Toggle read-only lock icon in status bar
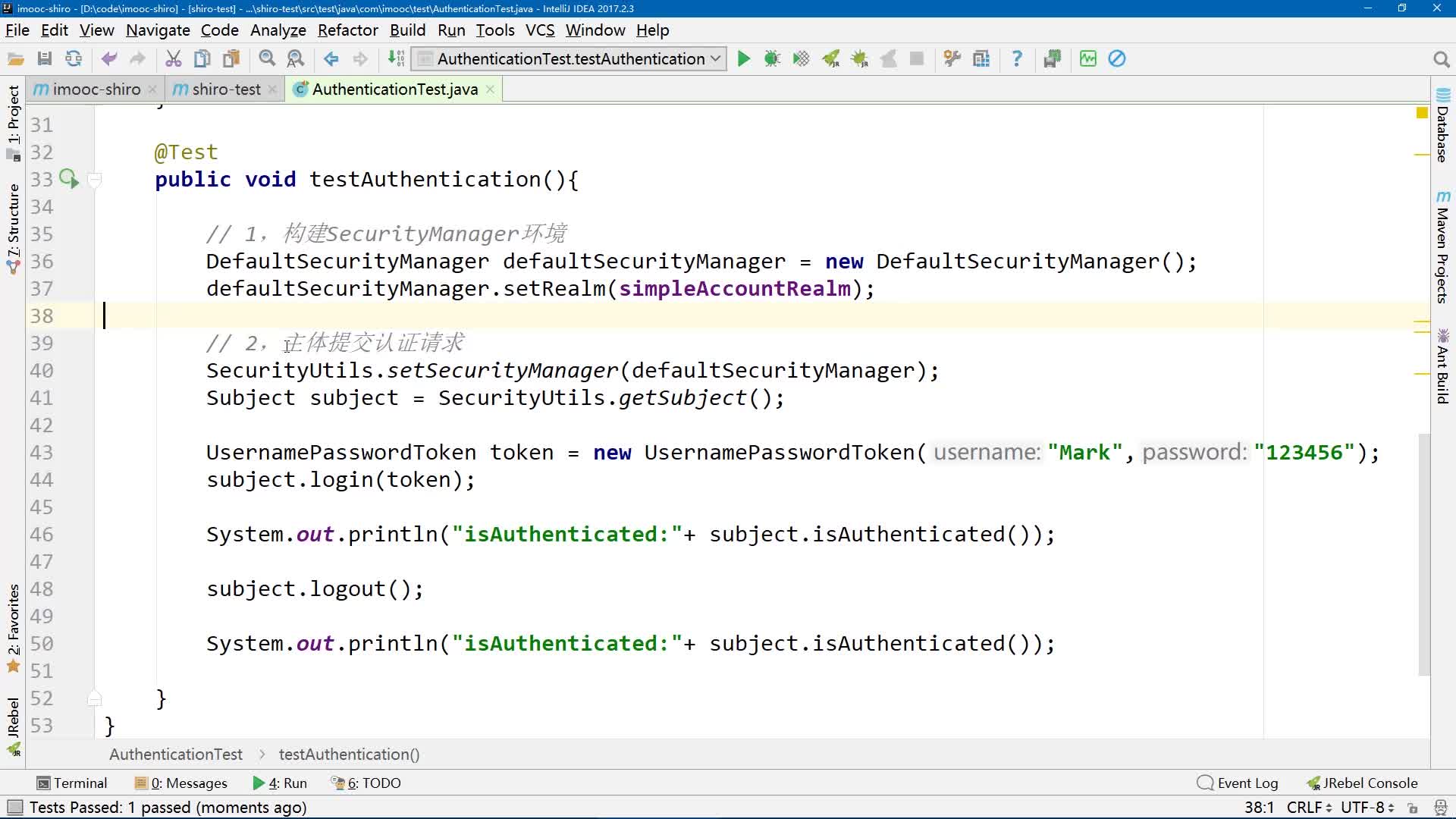Screen dimensions: 1456x819 coord(1413,808)
